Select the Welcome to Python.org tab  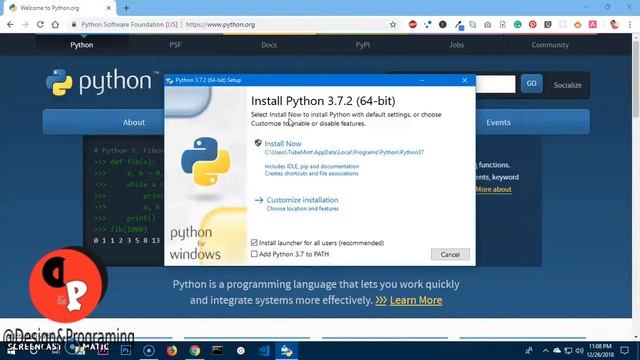60,8
